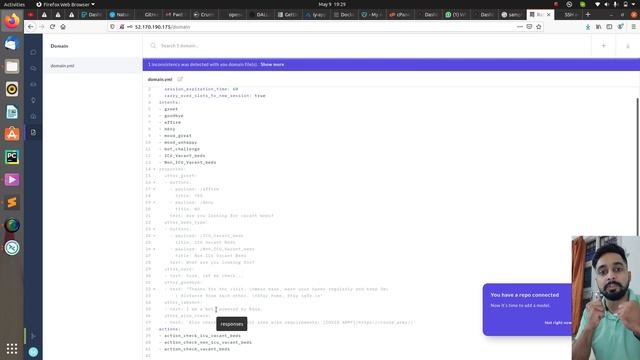Open the multi-bubble conversations icon in the Rasa X sidebar
This screenshot has height=360, width=640.
pyautogui.click(x=33, y=68)
